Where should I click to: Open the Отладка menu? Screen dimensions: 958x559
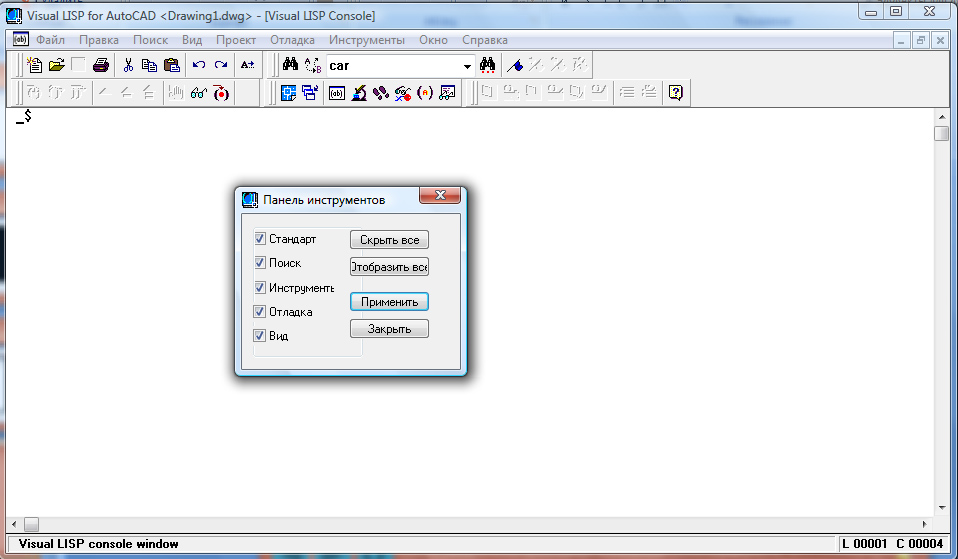pyautogui.click(x=293, y=40)
